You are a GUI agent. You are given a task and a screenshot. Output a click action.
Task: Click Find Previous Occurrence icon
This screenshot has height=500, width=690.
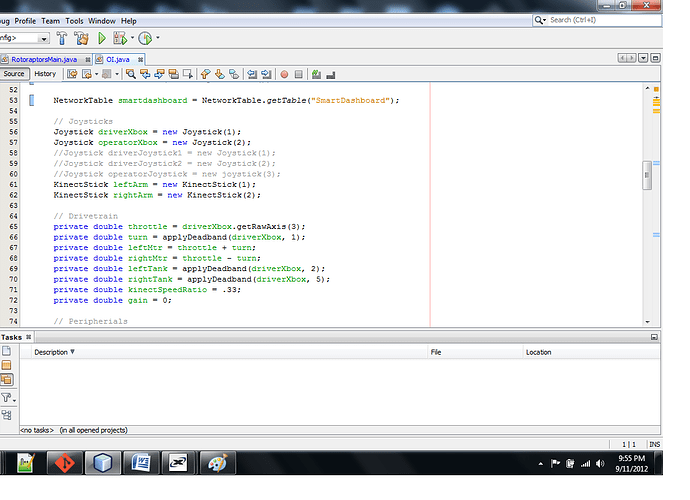145,74
